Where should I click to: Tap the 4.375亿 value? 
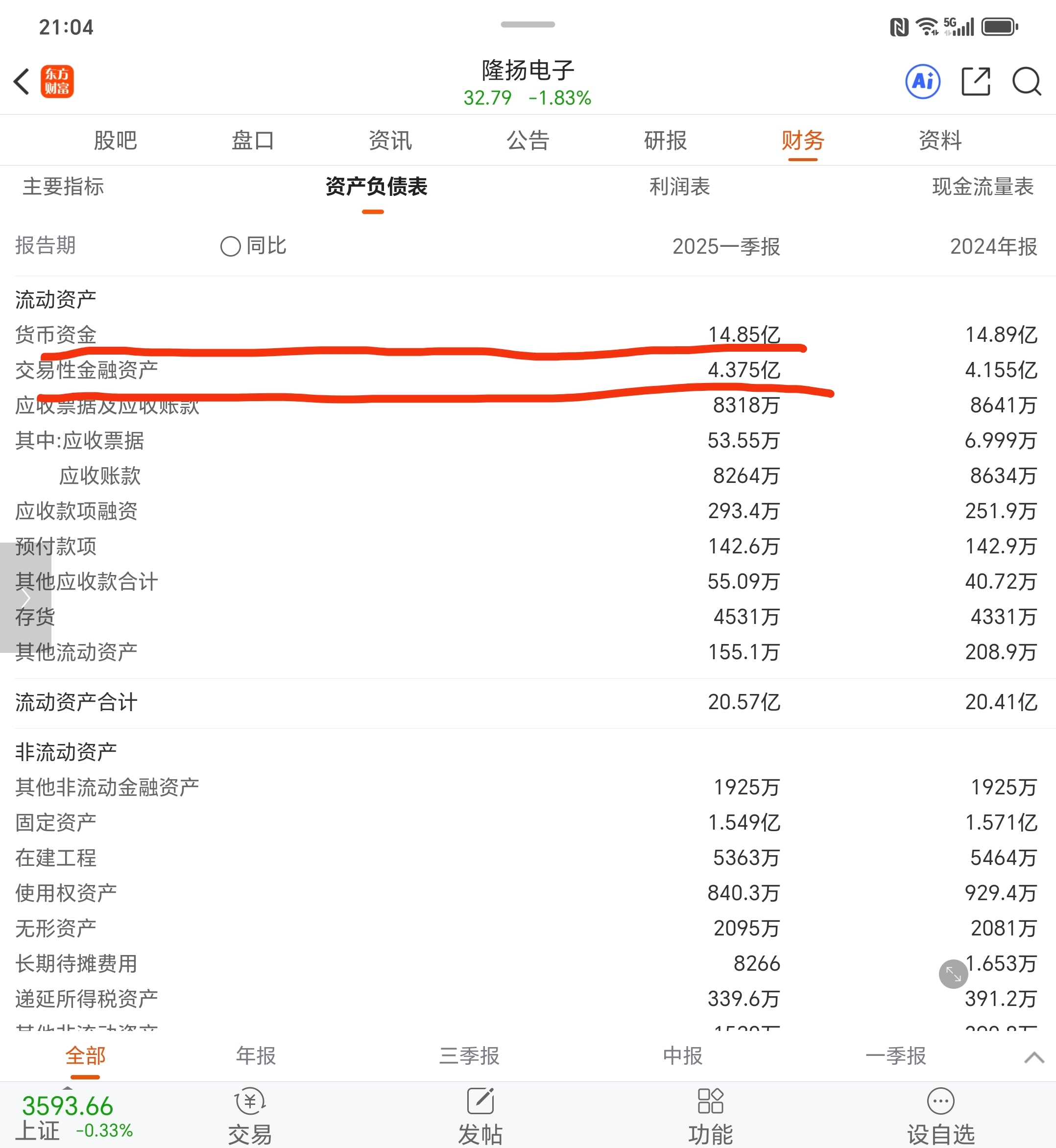coord(744,370)
